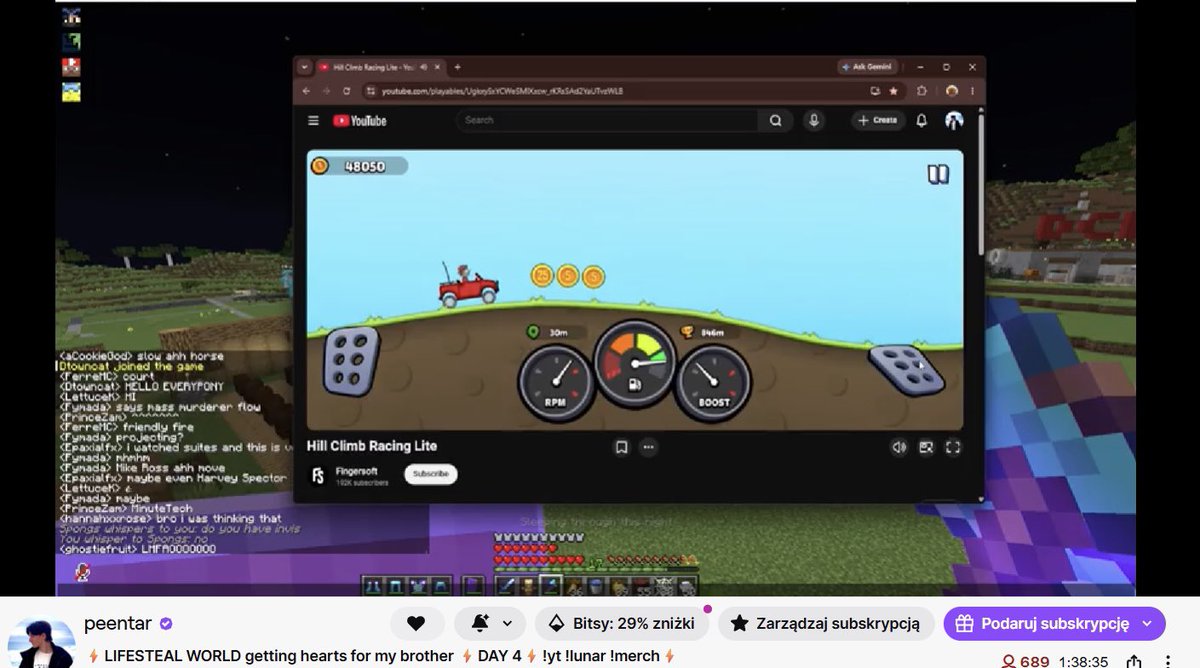Image resolution: width=1200 pixels, height=668 pixels.
Task: Click Podaruj subskrypcję gift button
Action: click(1054, 623)
